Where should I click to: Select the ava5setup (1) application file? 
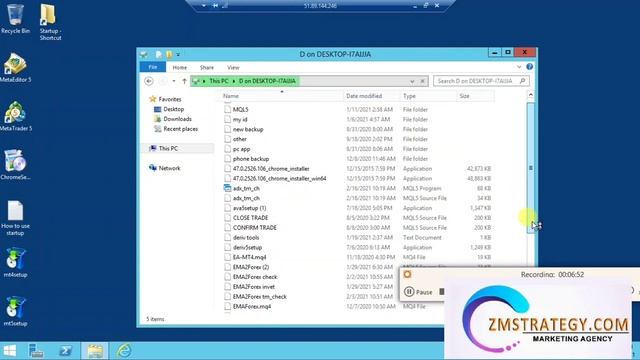249,208
